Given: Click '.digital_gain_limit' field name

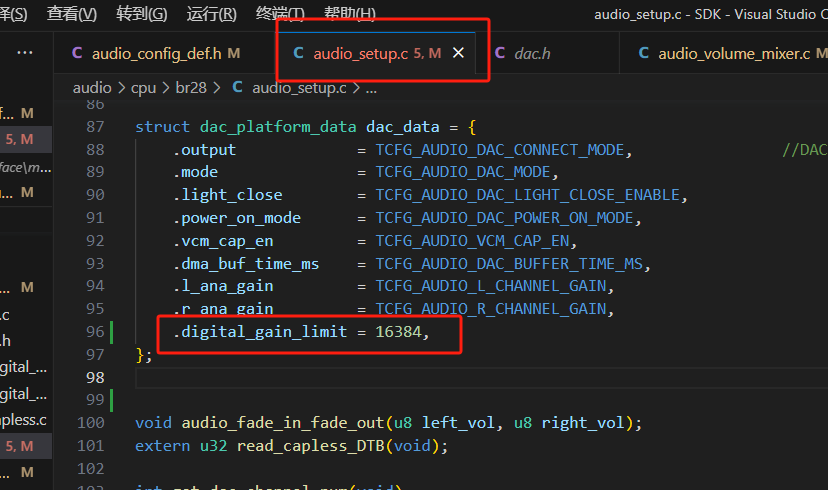Looking at the screenshot, I should point(260,332).
